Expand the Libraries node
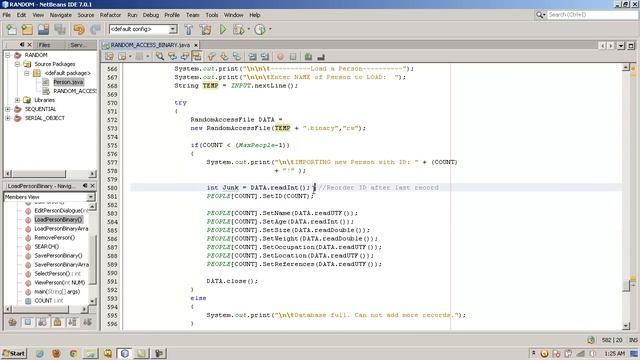640x360 pixels. click(x=17, y=100)
